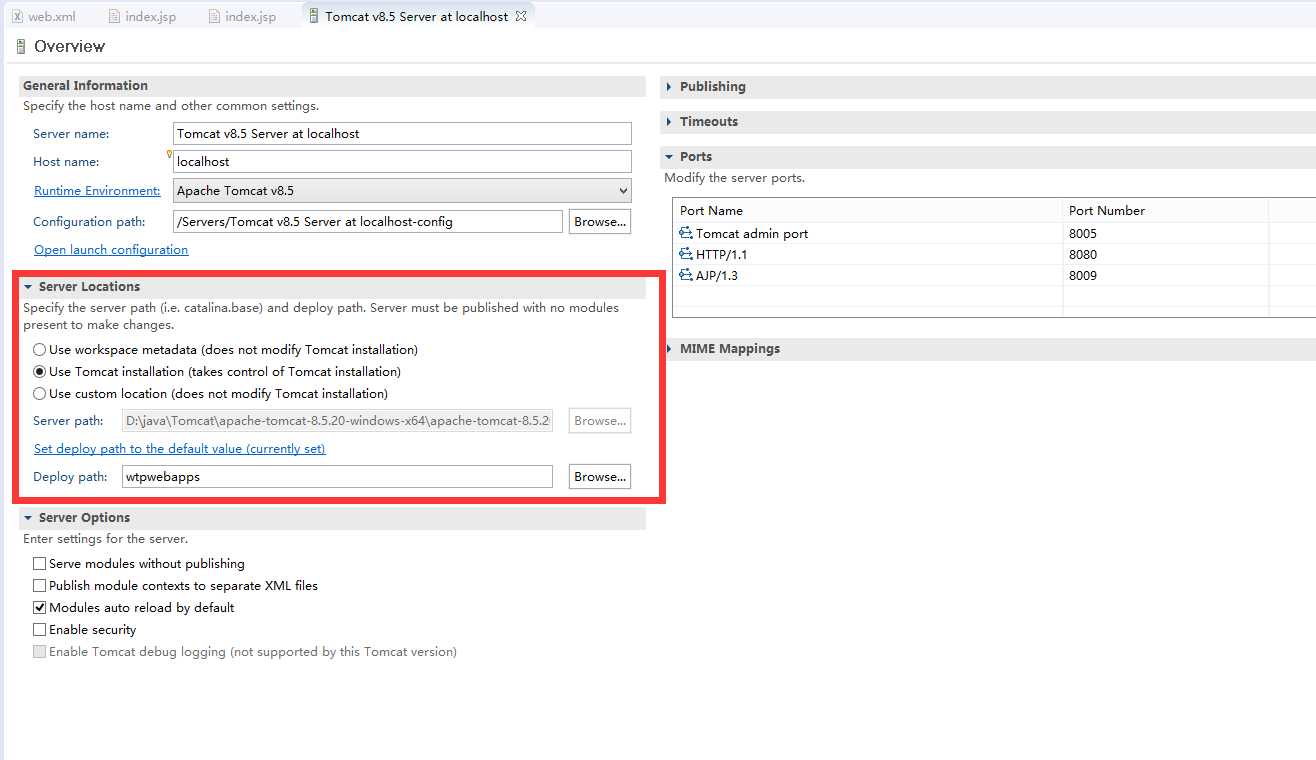Click port number 8005 cell
The height and width of the screenshot is (760, 1316).
click(x=1165, y=233)
